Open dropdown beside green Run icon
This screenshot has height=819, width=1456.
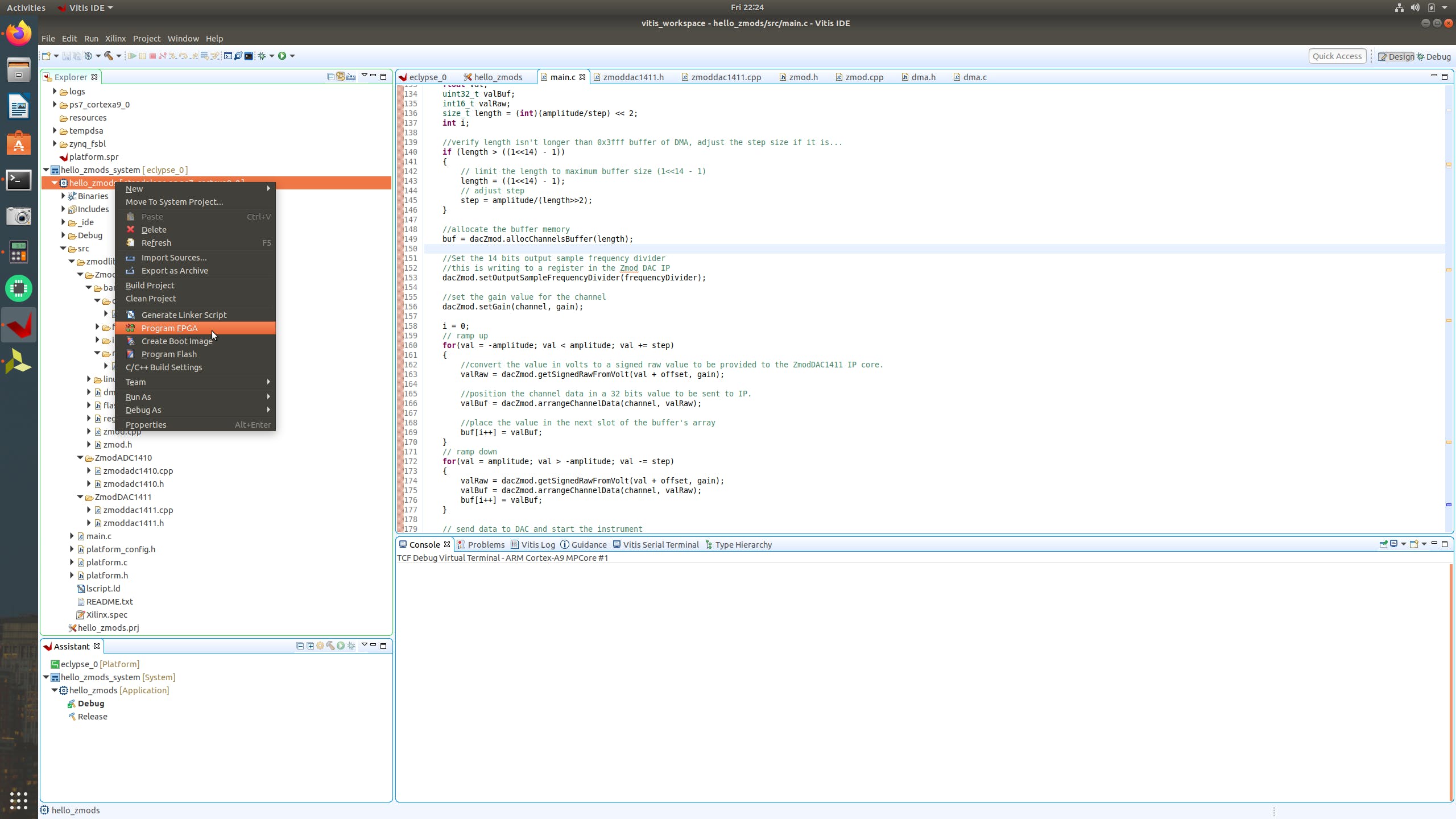292,56
